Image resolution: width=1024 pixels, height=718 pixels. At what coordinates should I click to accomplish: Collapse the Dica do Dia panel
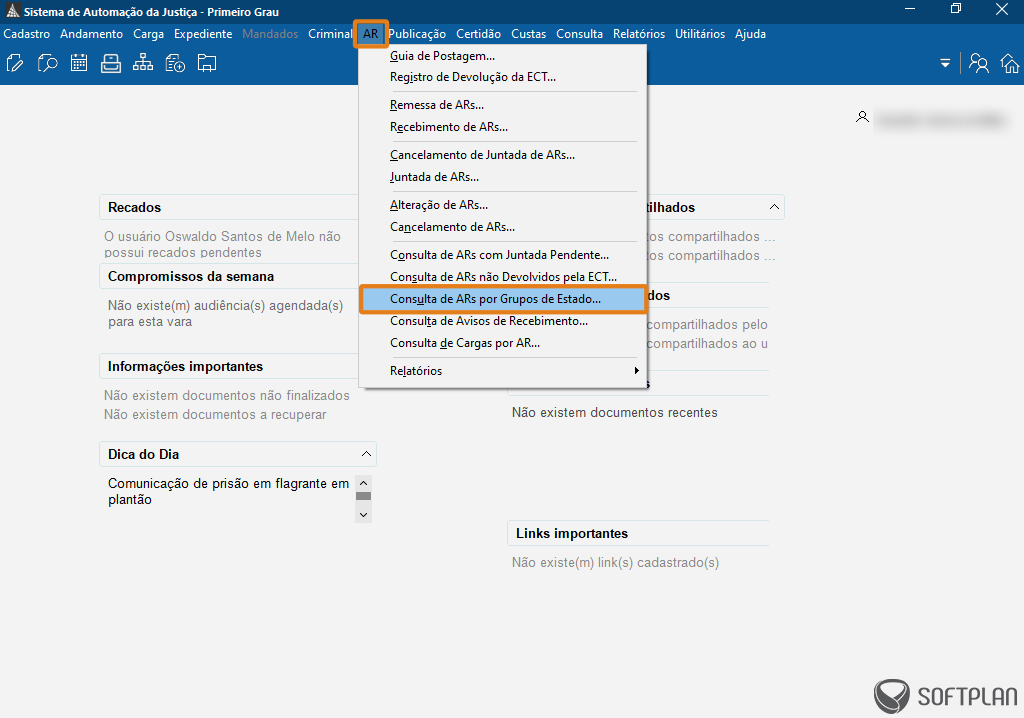366,454
